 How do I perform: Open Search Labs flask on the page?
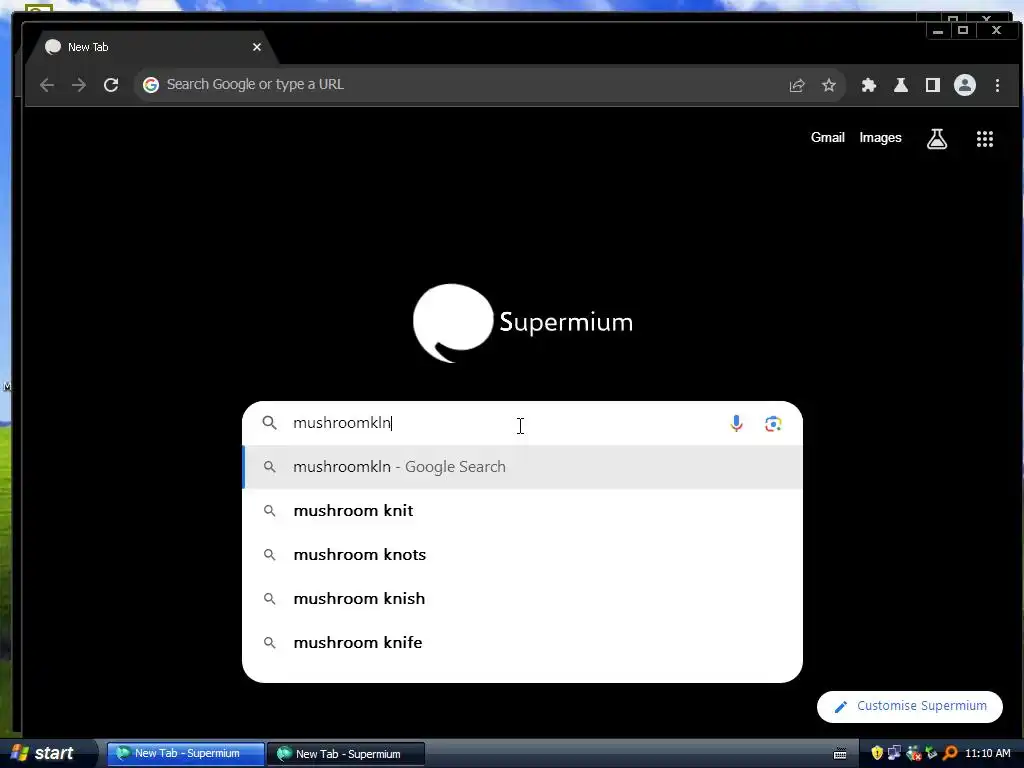[937, 138]
